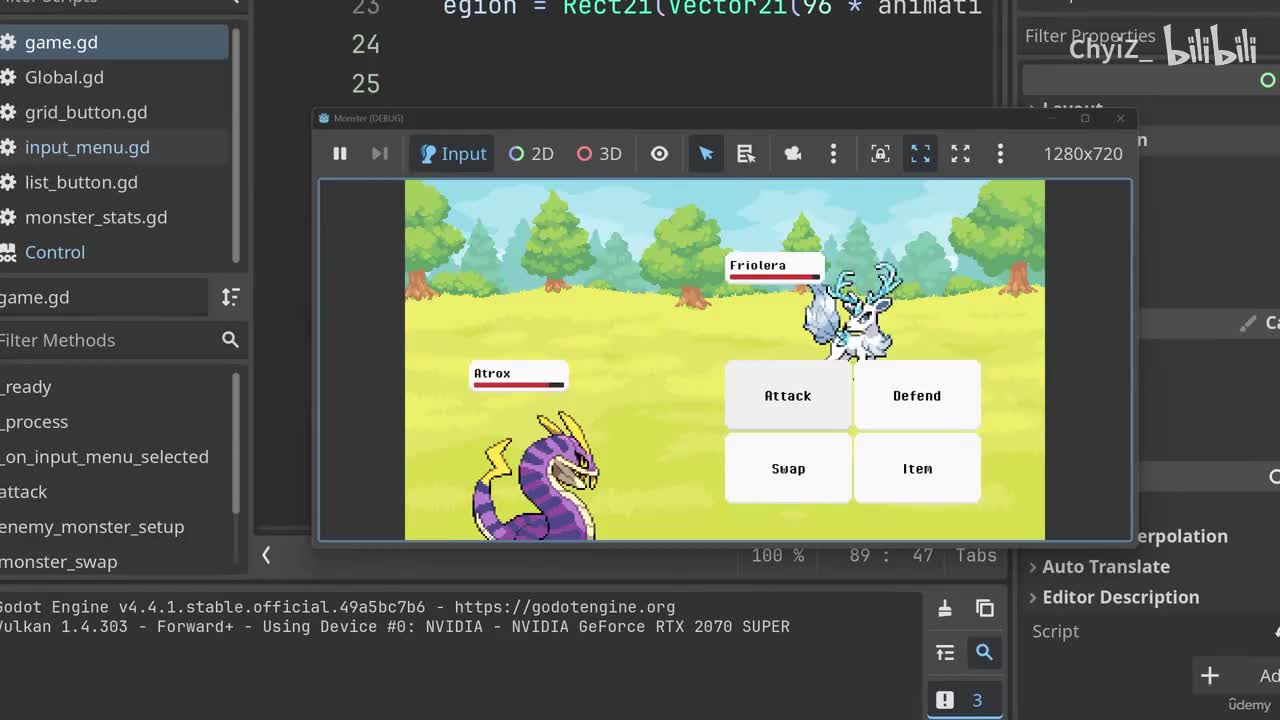Clear the output log with broom icon
This screenshot has width=1280, height=720.
point(945,608)
